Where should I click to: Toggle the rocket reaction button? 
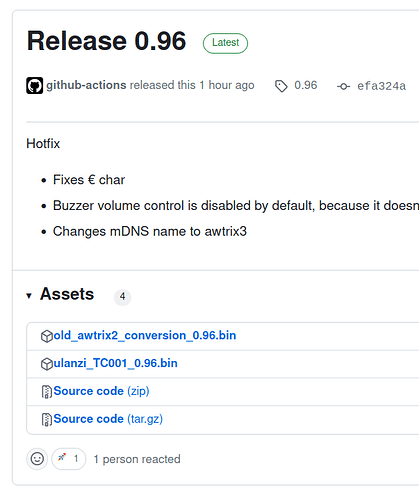pos(69,459)
